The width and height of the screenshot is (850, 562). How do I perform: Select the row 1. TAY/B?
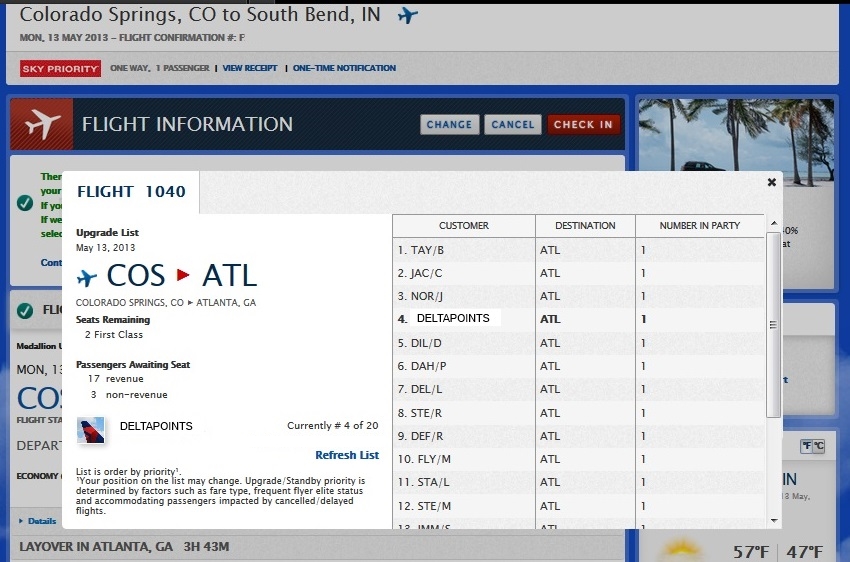click(578, 250)
